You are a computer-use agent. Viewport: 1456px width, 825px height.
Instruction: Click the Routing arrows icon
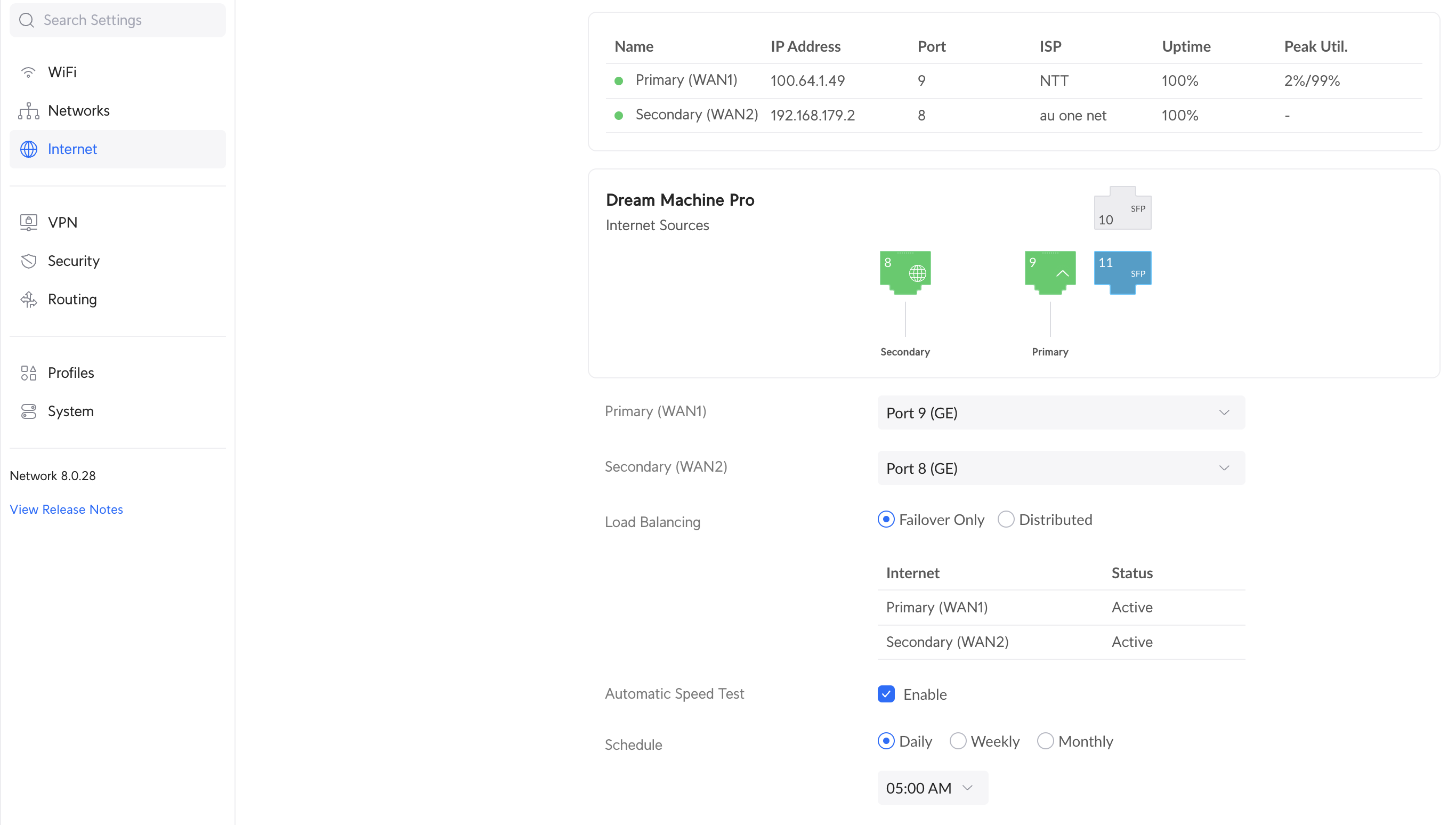click(x=28, y=299)
